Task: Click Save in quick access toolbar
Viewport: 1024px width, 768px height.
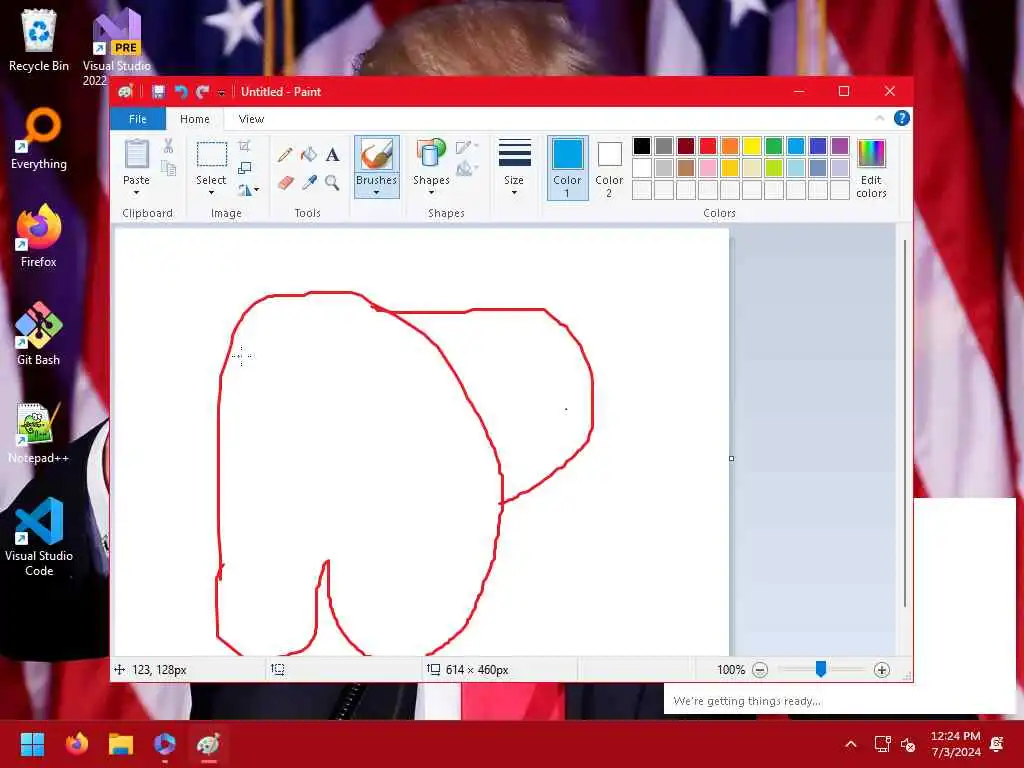Action: point(158,92)
